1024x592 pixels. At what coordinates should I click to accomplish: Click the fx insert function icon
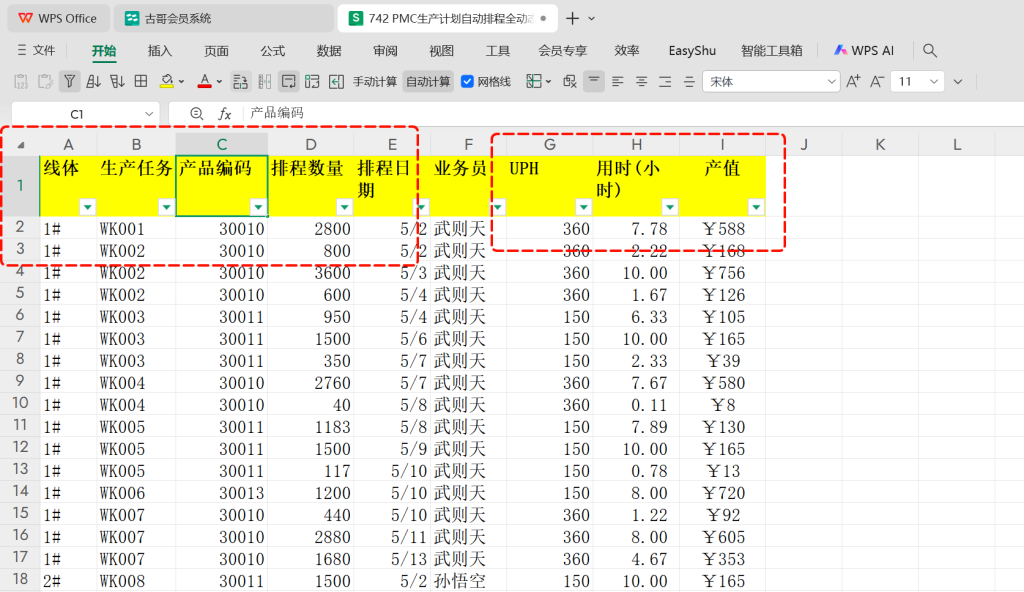tap(225, 114)
